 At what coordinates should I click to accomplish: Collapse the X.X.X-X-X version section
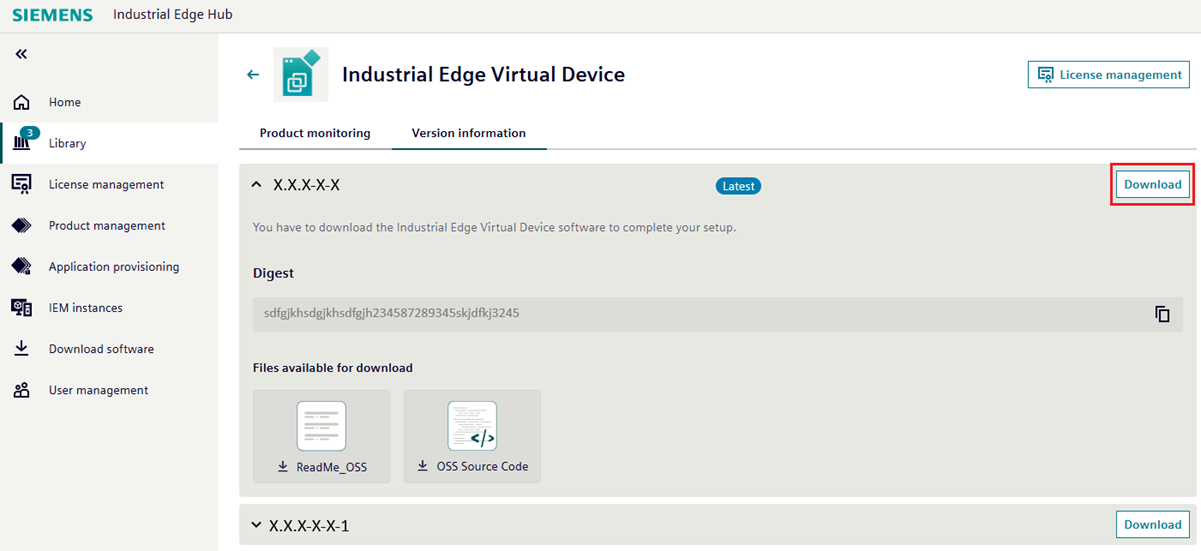tap(256, 185)
